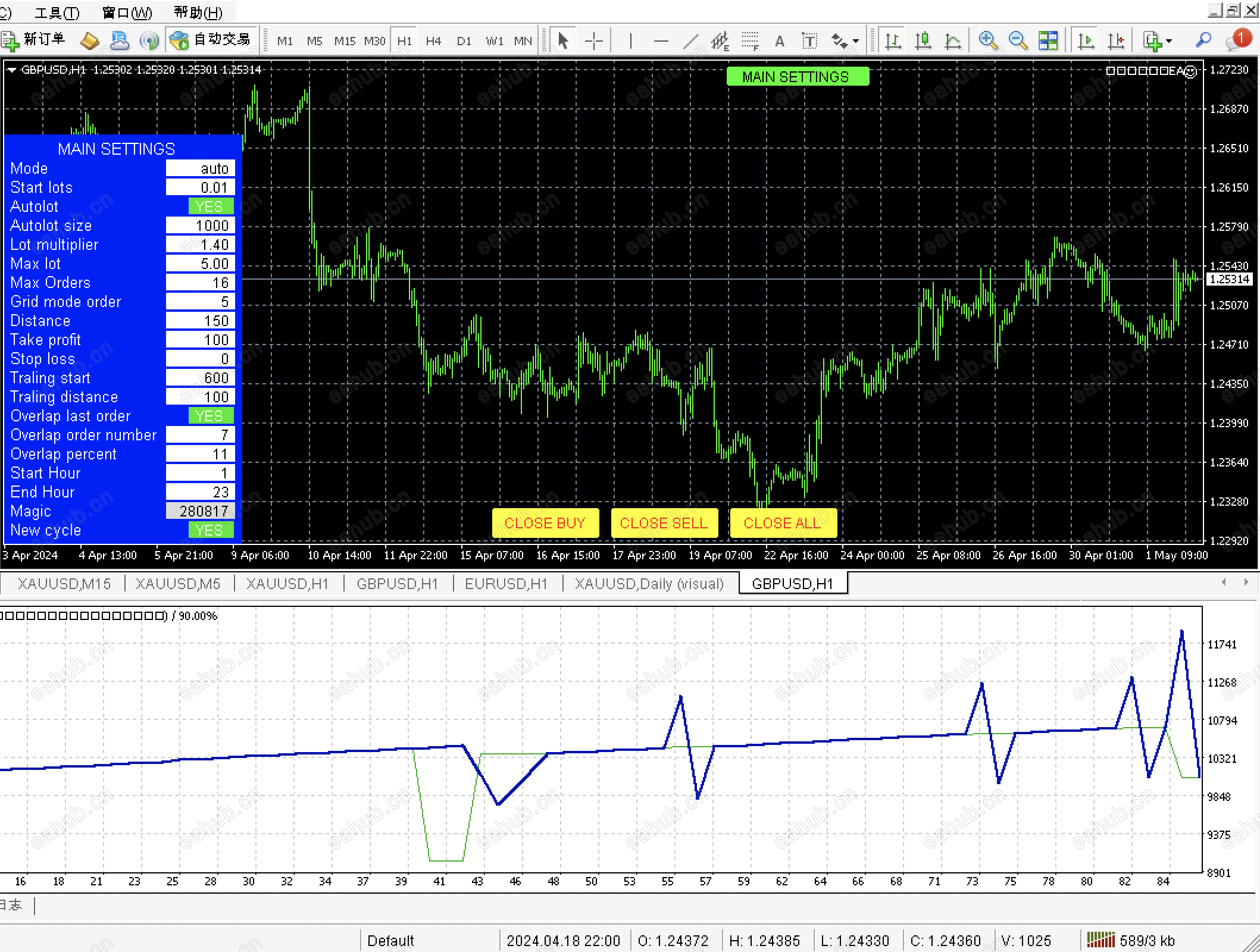Screen dimensions: 1260x952
Task: Switch timeframe to D1
Action: tap(464, 41)
